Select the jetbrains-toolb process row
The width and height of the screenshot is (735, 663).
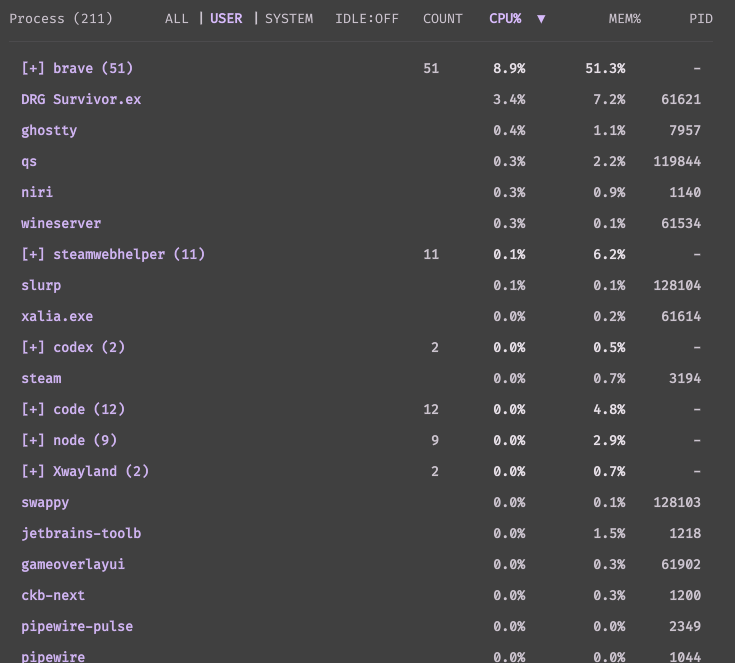coord(361,533)
